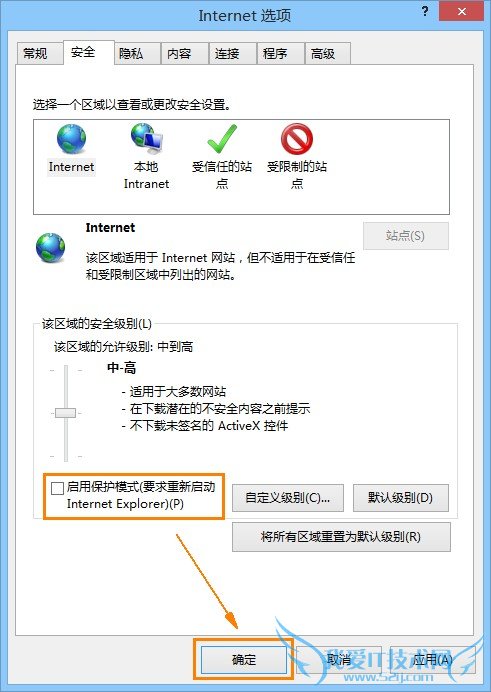The image size is (491, 692).
Task: Open the 高级 tab
Action: pyautogui.click(x=323, y=54)
